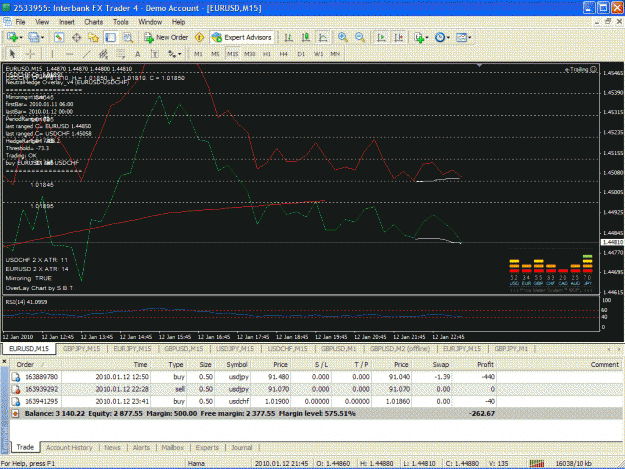Switch to the Account History tab

(x=69, y=447)
